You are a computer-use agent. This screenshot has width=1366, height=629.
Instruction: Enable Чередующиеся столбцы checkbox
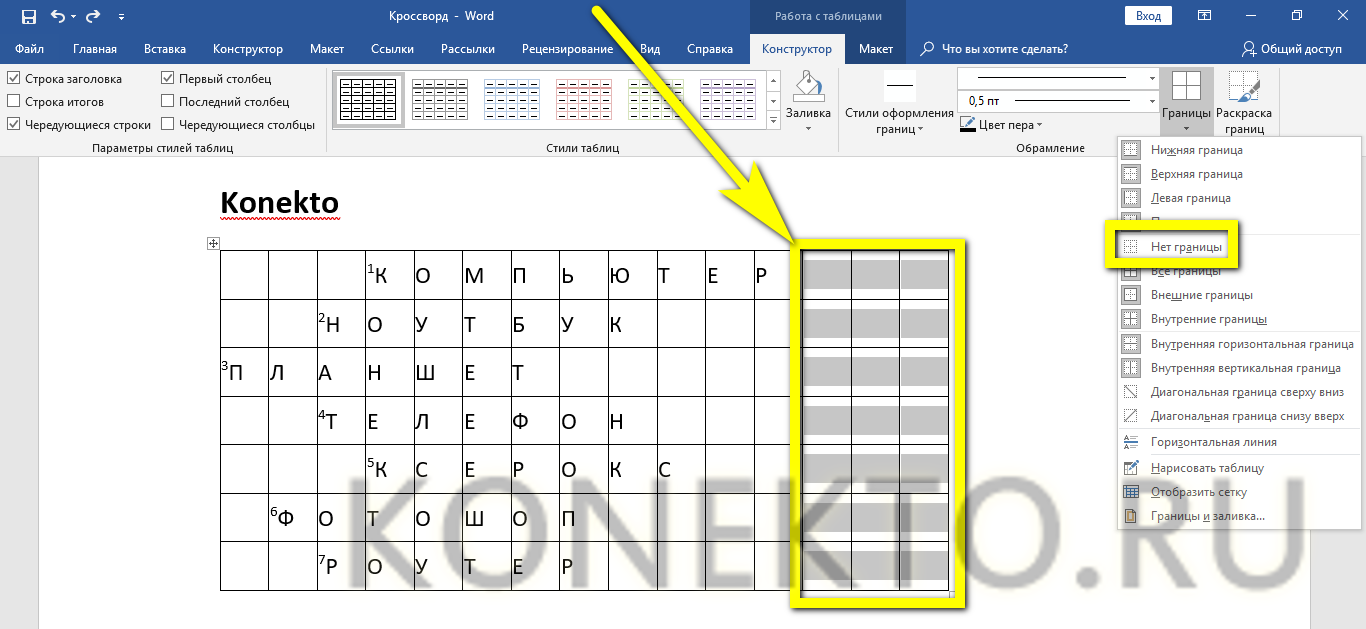pos(239,125)
